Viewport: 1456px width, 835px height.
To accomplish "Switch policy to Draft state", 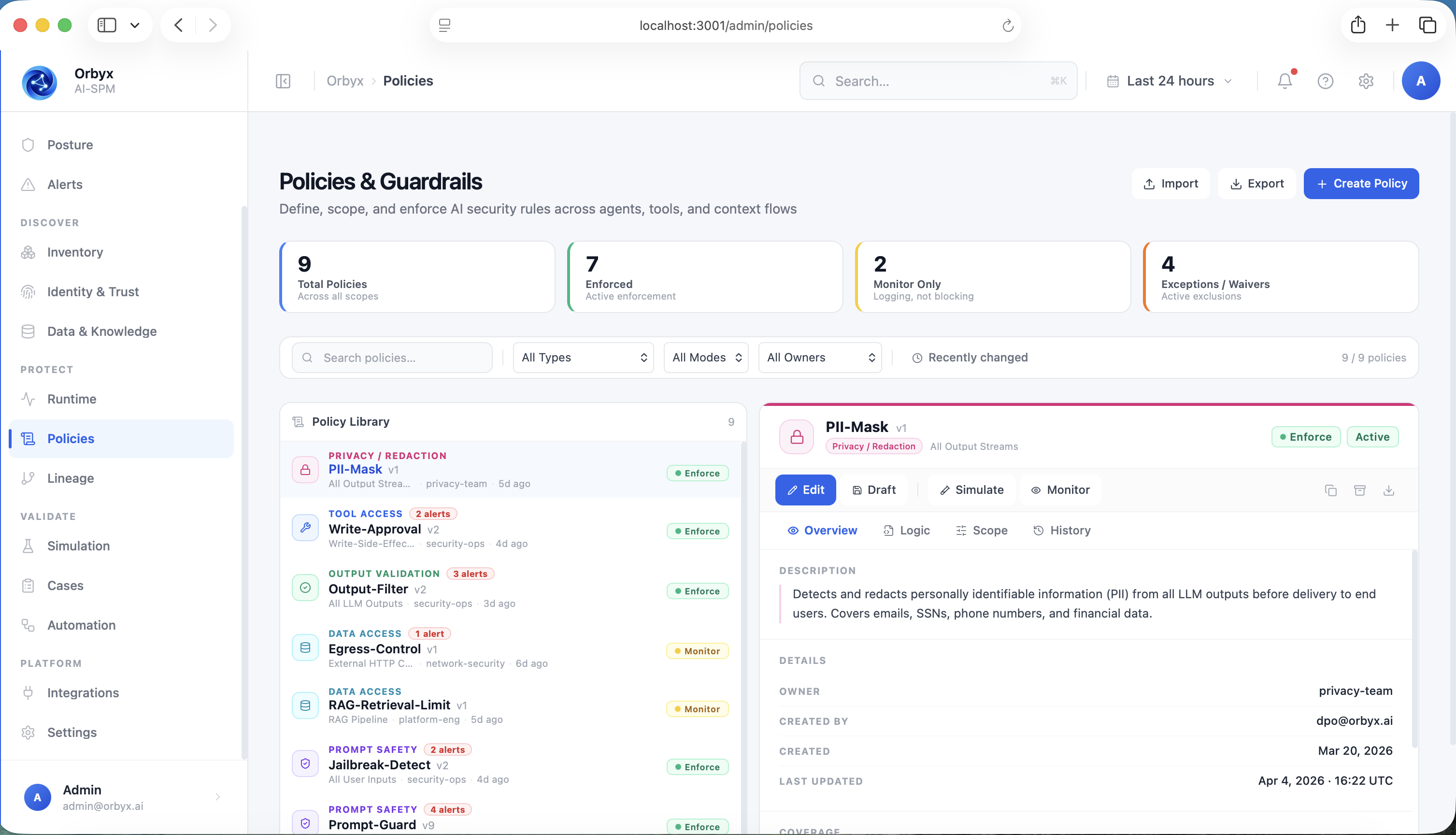I will (x=873, y=490).
